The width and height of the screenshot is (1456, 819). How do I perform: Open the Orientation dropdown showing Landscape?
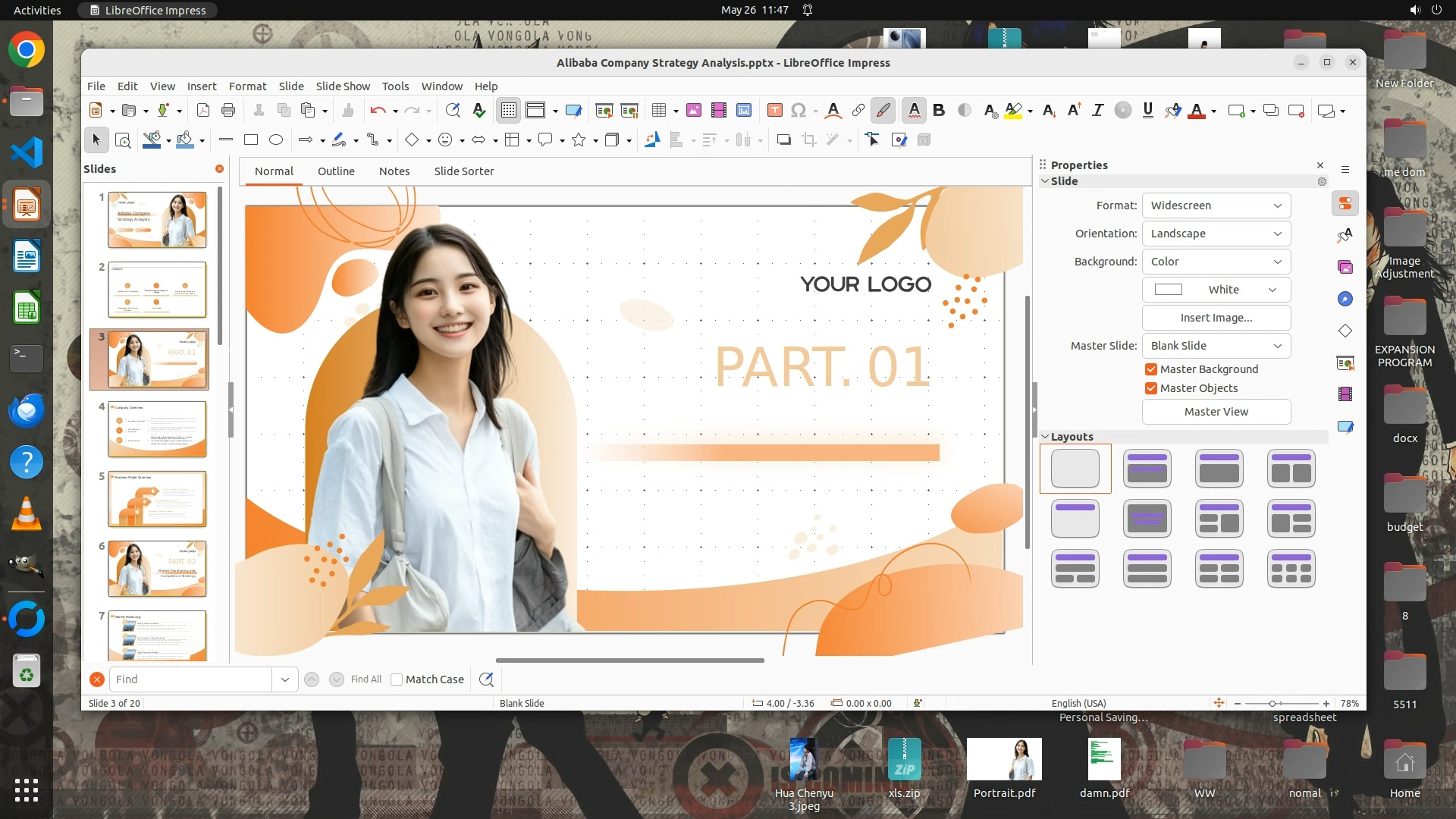coord(1216,234)
